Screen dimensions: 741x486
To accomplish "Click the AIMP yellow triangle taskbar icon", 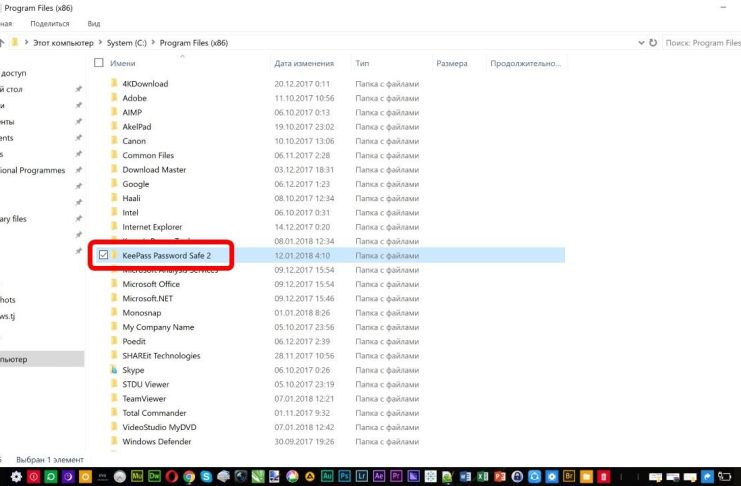I will 310,477.
